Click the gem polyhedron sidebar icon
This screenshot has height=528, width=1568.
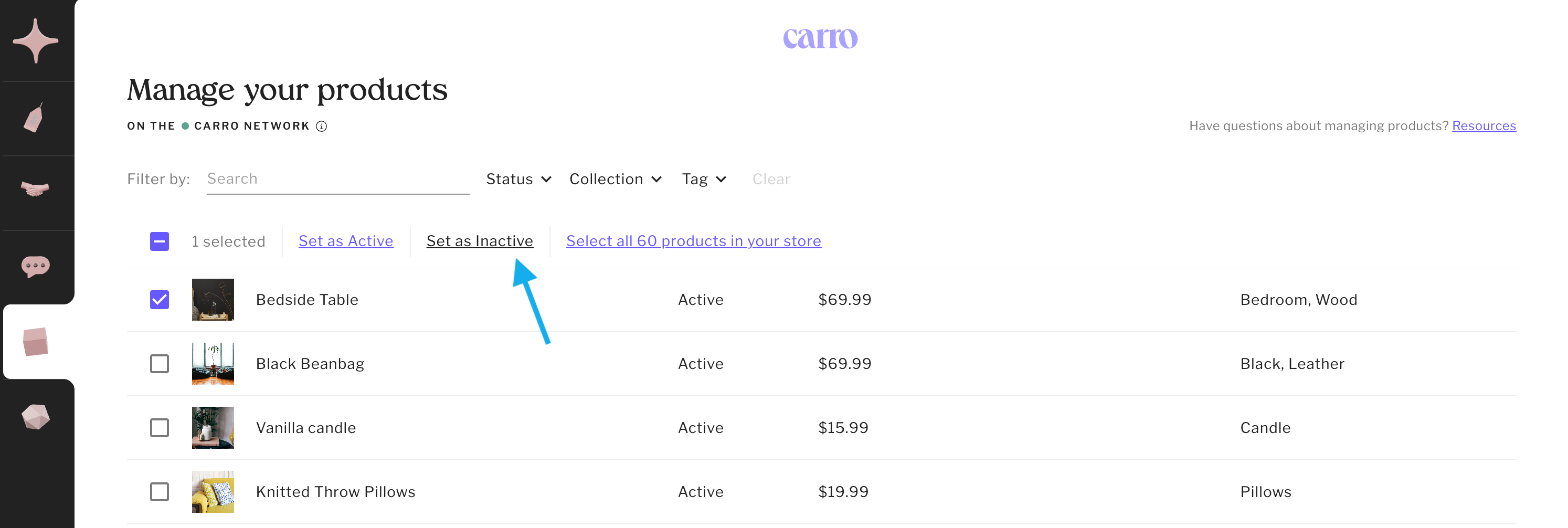point(35,417)
